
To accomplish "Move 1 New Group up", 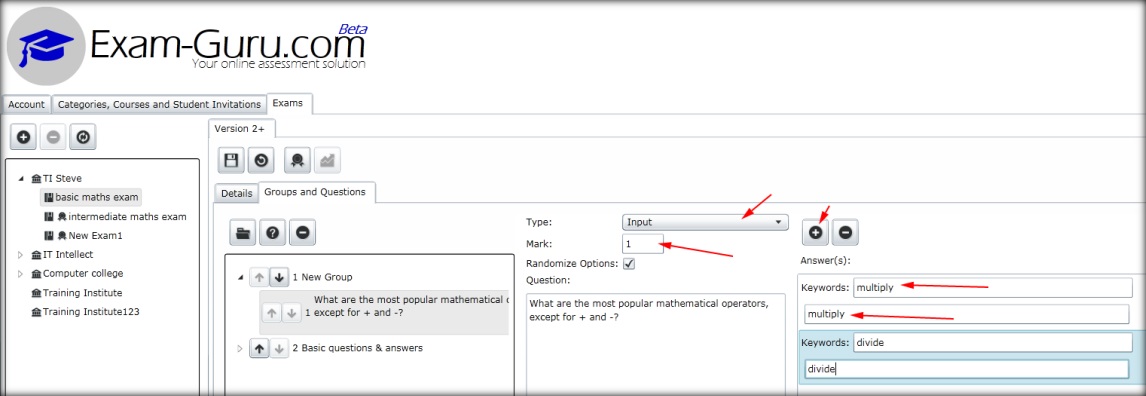I will [x=259, y=278].
